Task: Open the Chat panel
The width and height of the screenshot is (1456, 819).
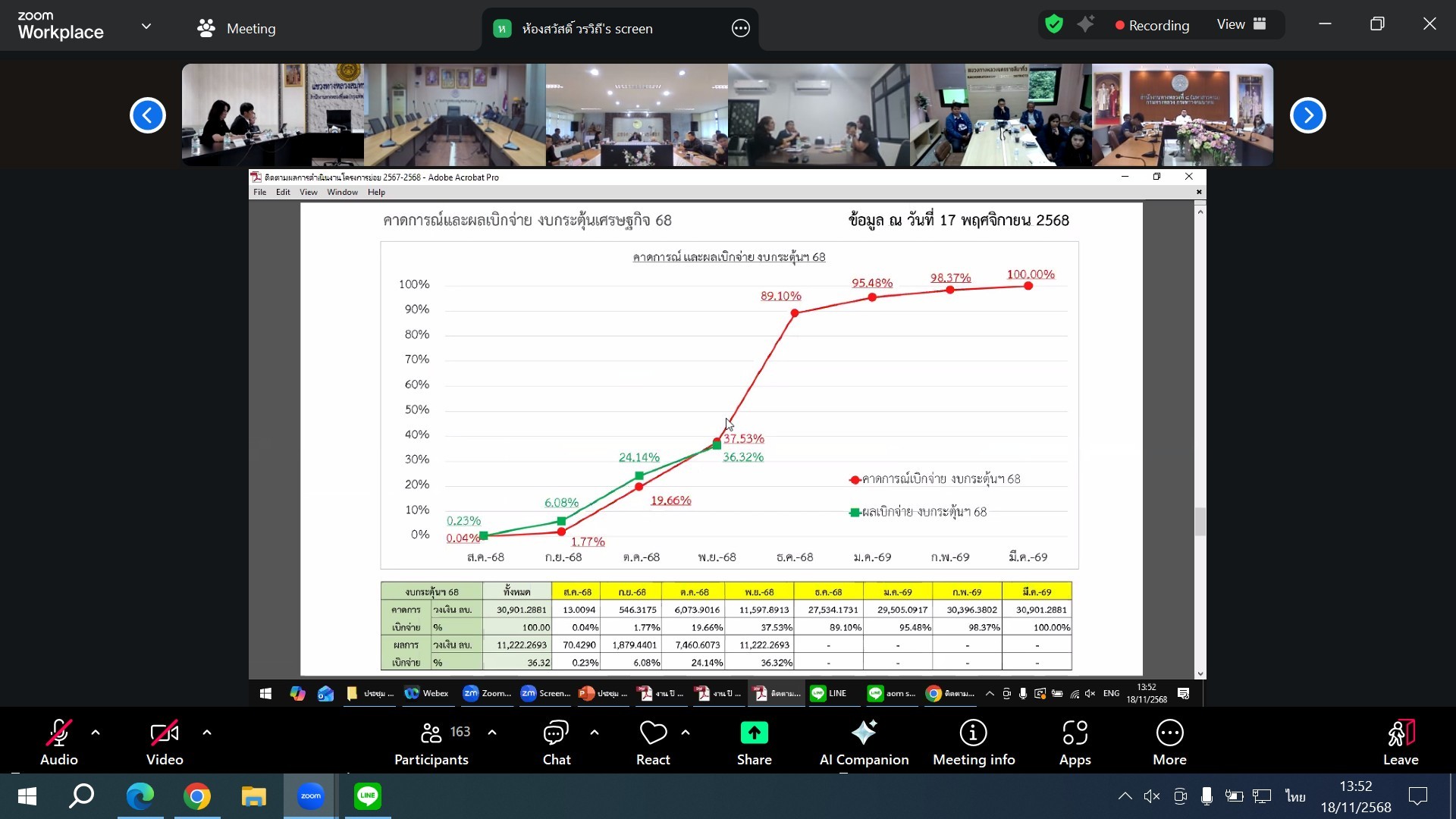Action: pyautogui.click(x=556, y=733)
